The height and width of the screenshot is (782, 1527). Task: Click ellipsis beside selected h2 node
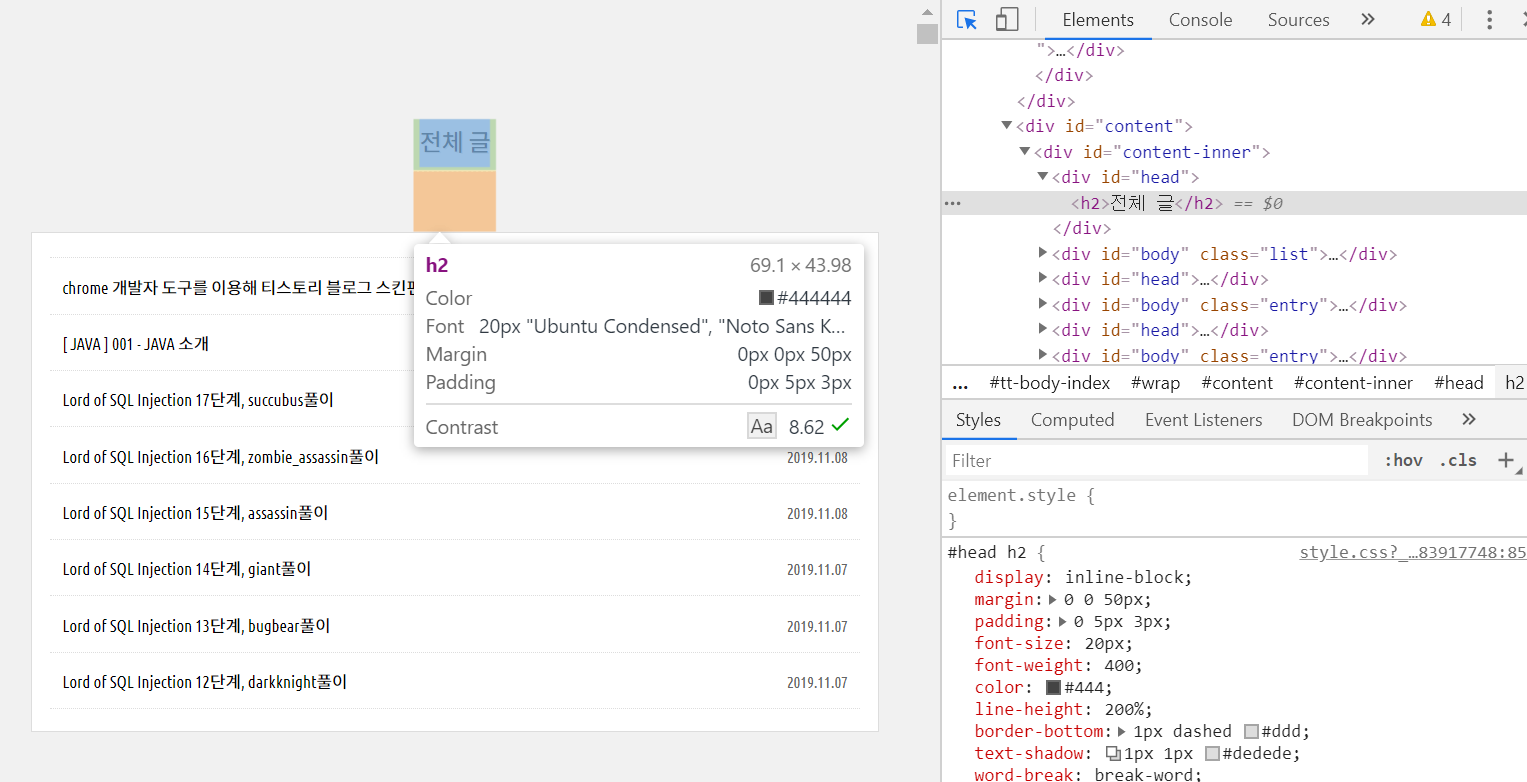pyautogui.click(x=953, y=203)
